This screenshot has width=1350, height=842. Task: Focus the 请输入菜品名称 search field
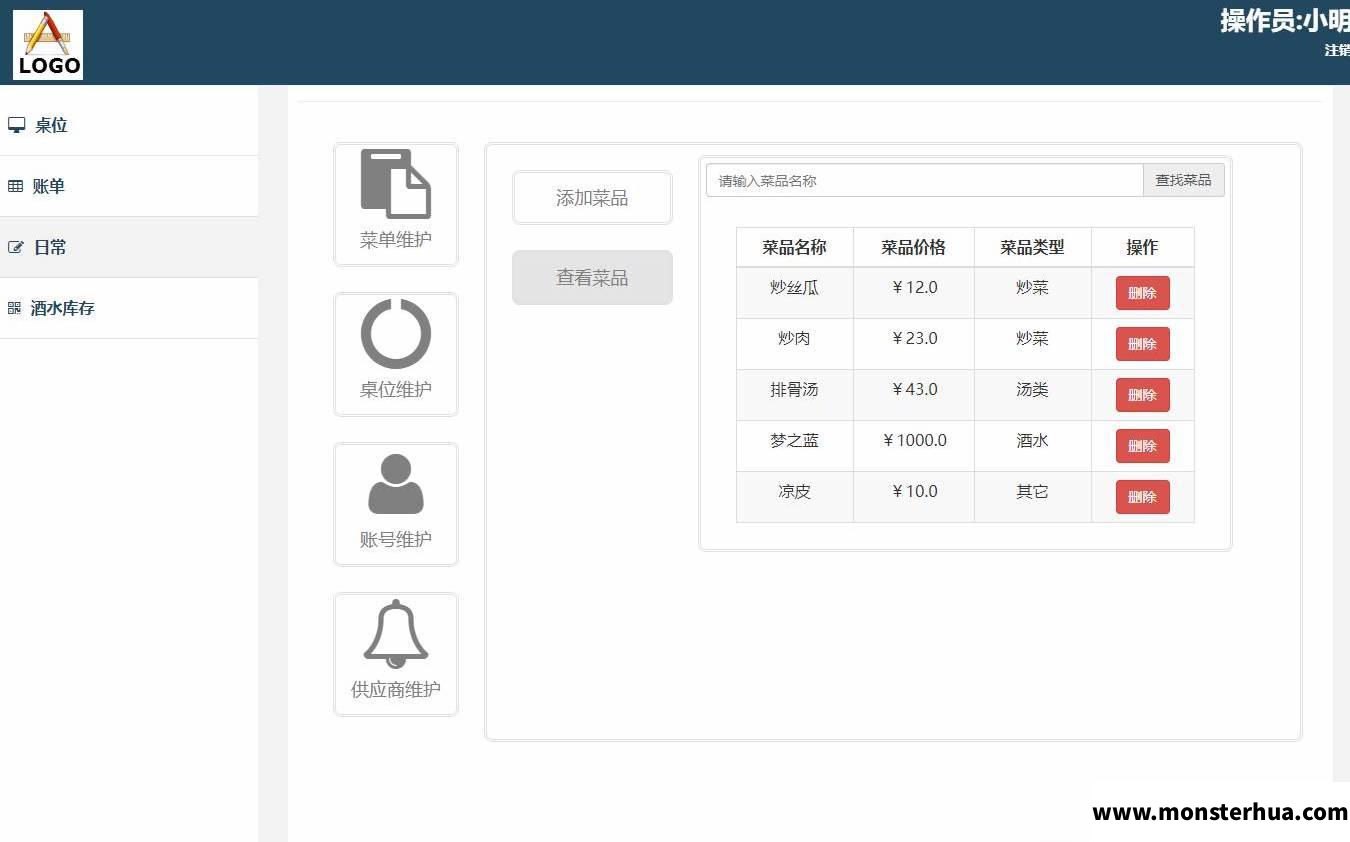pyautogui.click(x=924, y=180)
